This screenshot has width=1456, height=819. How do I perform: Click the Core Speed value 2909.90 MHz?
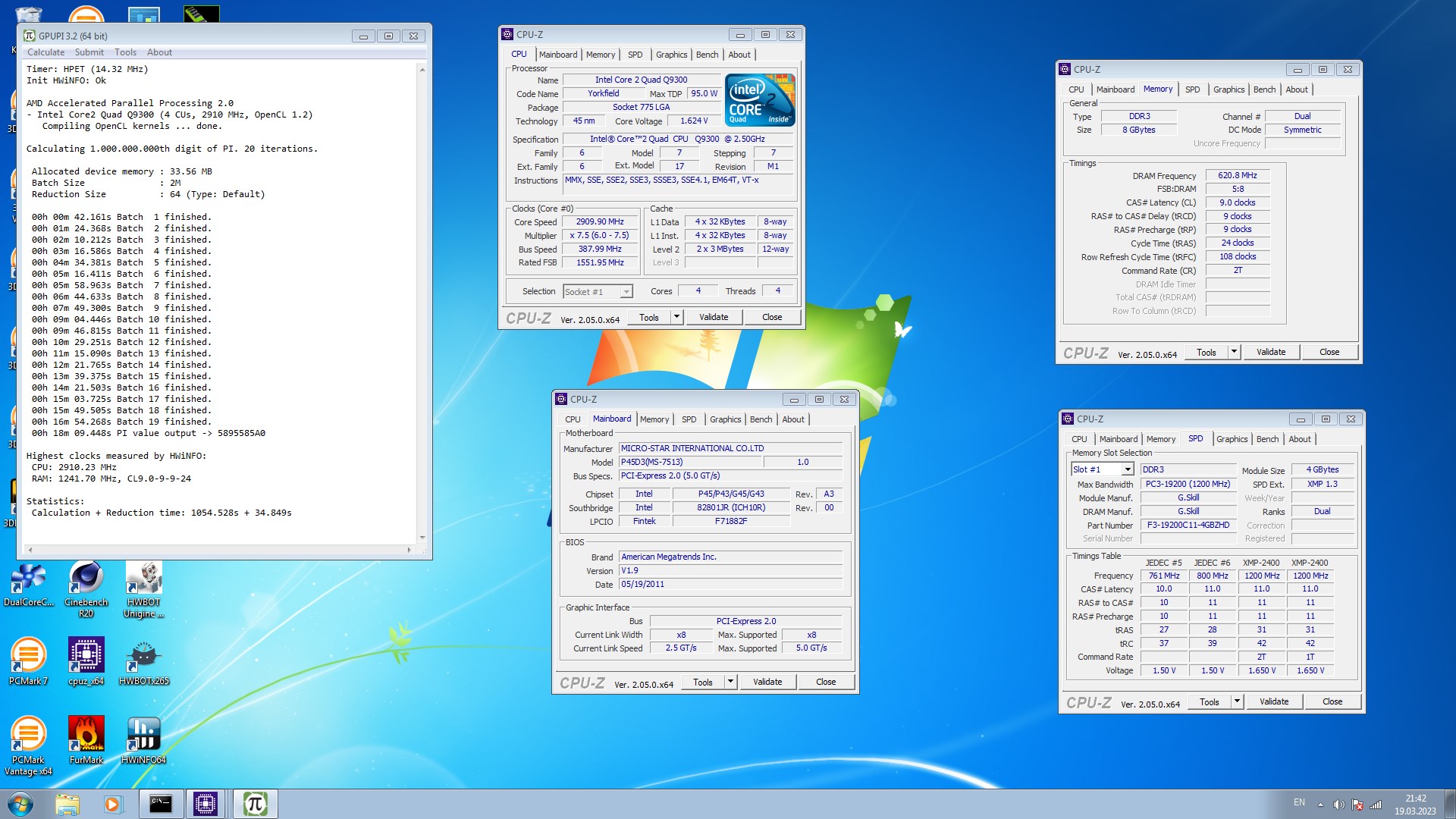tap(599, 222)
